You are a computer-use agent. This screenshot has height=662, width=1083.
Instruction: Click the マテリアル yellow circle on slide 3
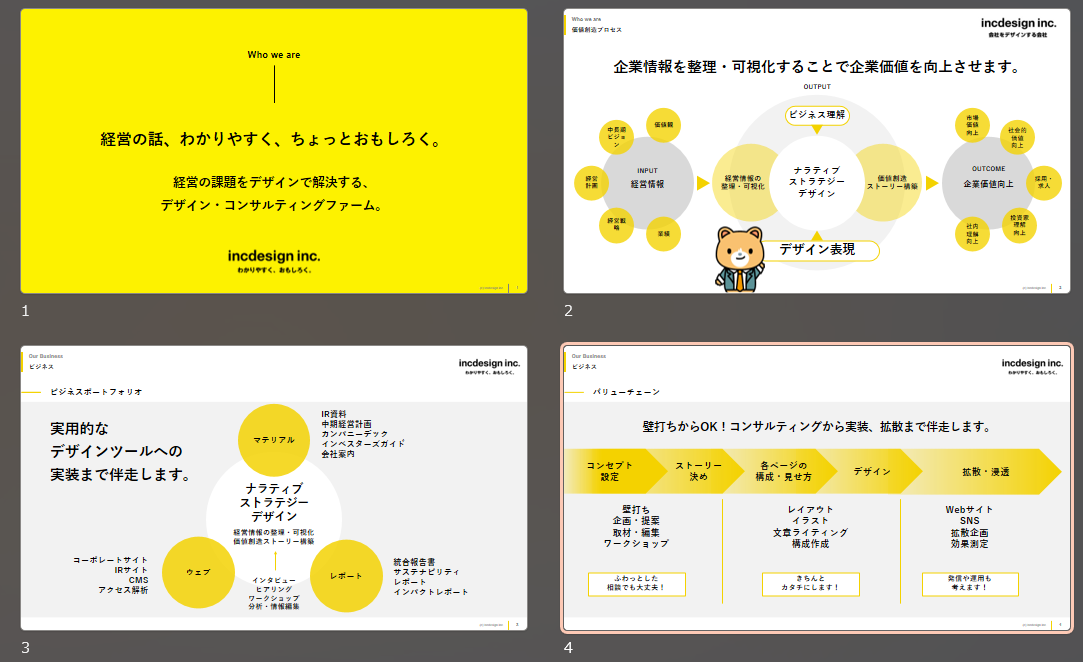pyautogui.click(x=273, y=439)
